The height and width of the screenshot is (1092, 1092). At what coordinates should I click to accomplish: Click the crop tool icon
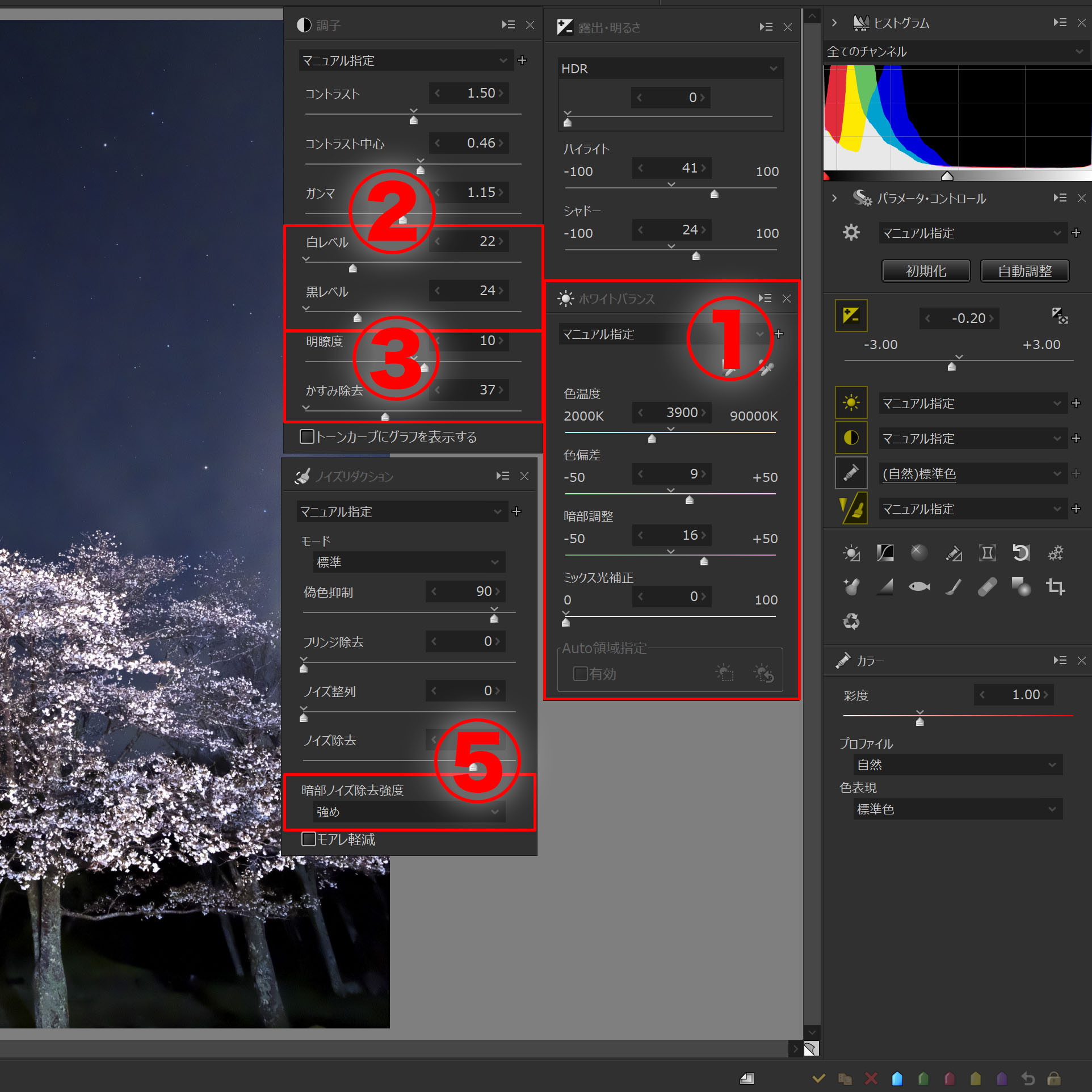pyautogui.click(x=1055, y=586)
